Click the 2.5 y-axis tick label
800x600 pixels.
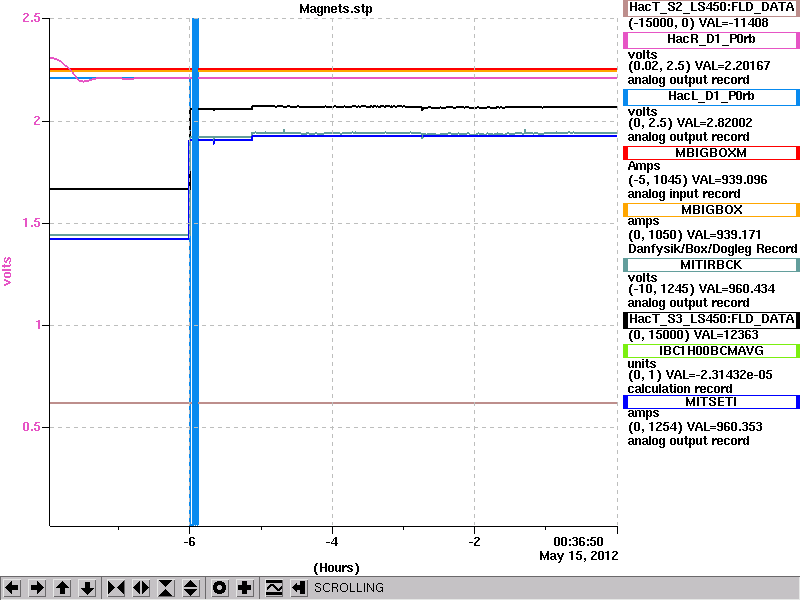[31, 18]
